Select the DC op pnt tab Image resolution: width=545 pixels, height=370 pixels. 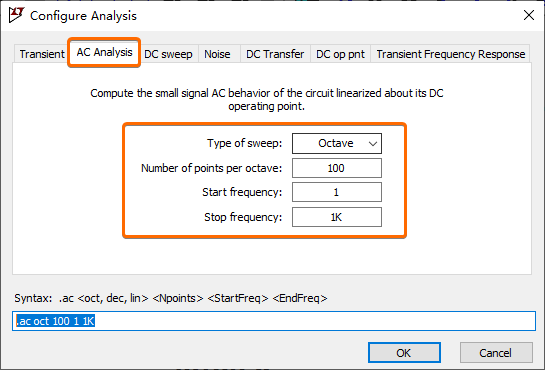point(340,54)
